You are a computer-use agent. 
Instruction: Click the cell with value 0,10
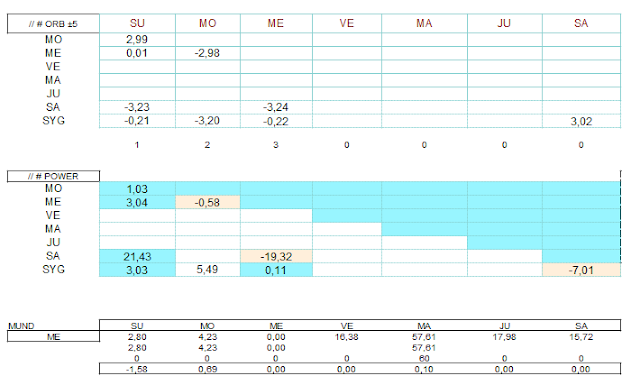tap(424, 369)
